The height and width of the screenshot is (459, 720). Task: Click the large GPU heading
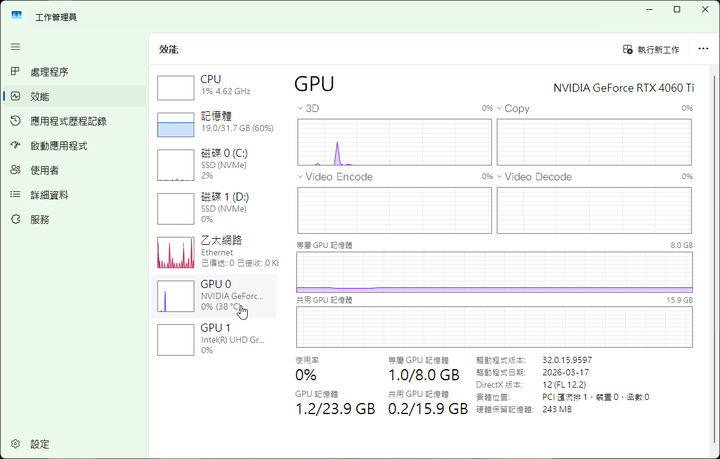click(315, 84)
